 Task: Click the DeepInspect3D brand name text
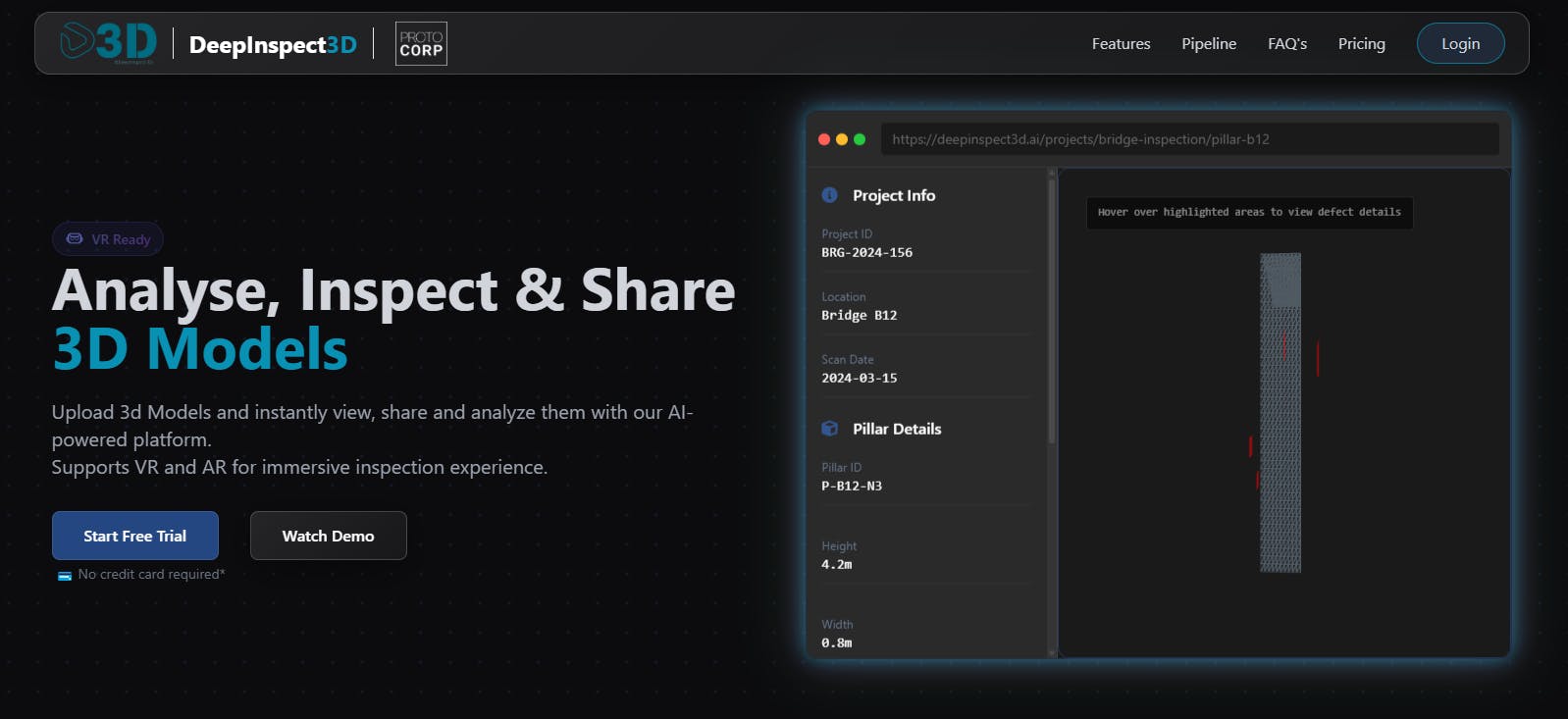coord(273,44)
